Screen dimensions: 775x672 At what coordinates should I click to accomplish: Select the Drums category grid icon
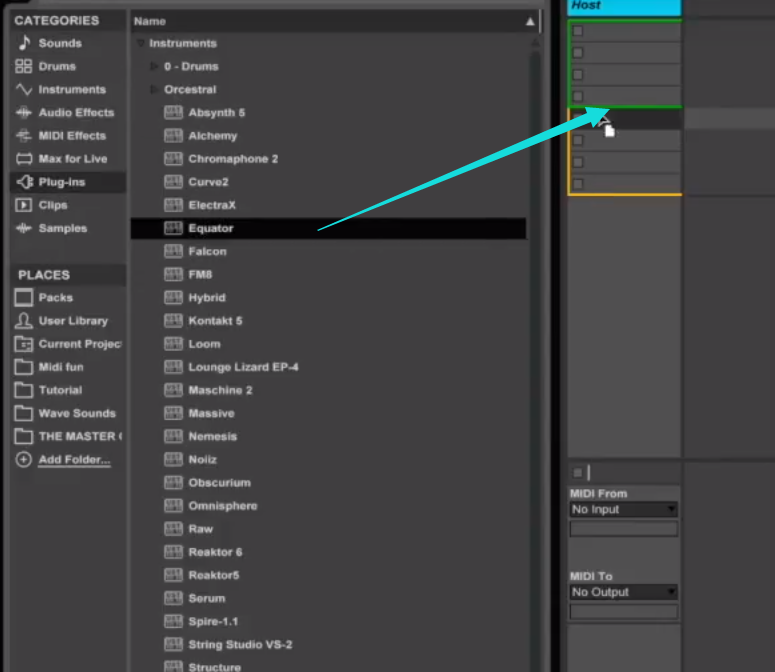(23, 66)
